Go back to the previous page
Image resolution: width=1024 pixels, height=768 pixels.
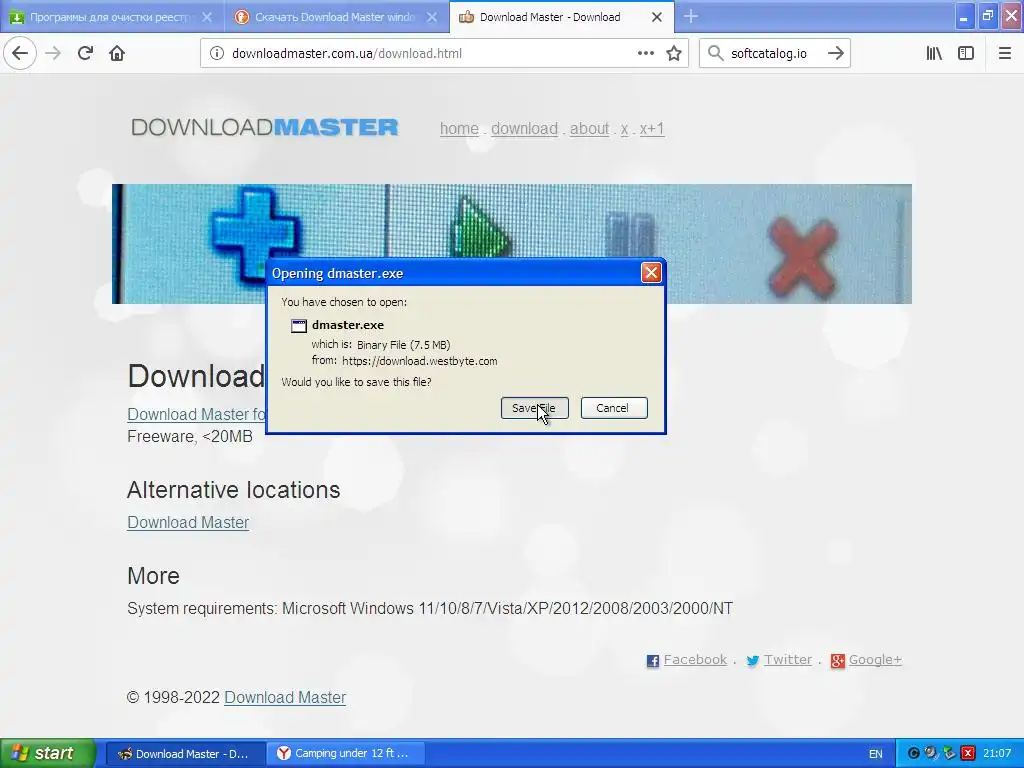click(20, 54)
